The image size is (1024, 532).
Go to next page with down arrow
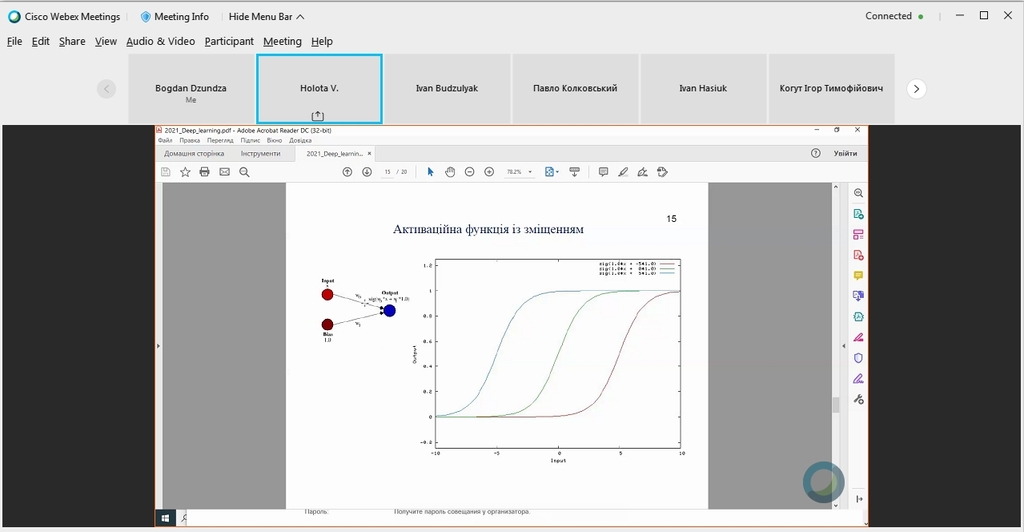(x=367, y=172)
